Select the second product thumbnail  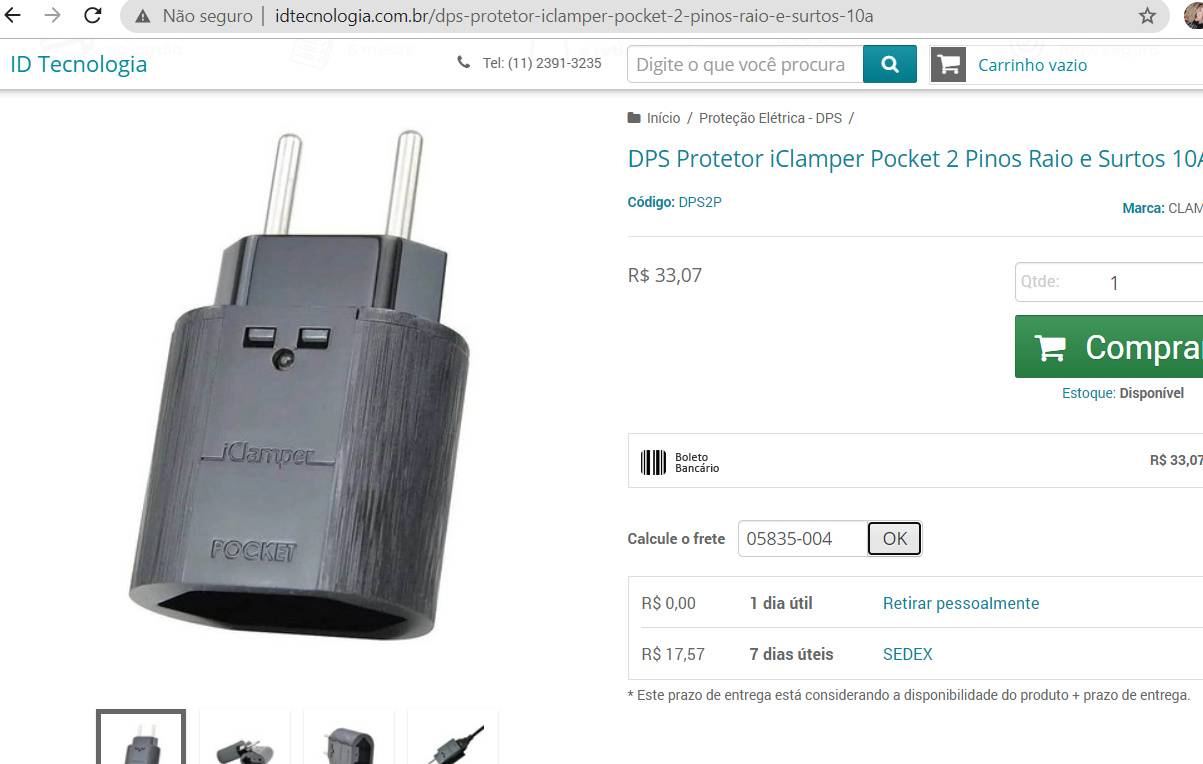(245, 737)
